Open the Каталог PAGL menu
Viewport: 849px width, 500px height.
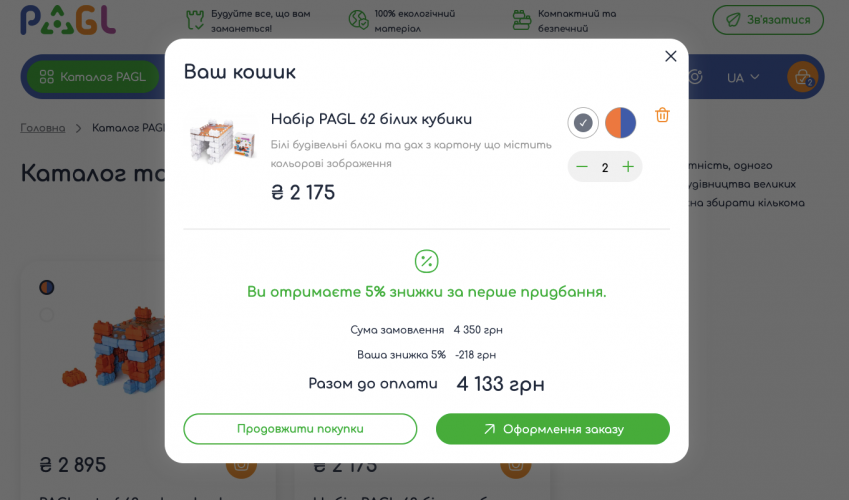click(93, 77)
